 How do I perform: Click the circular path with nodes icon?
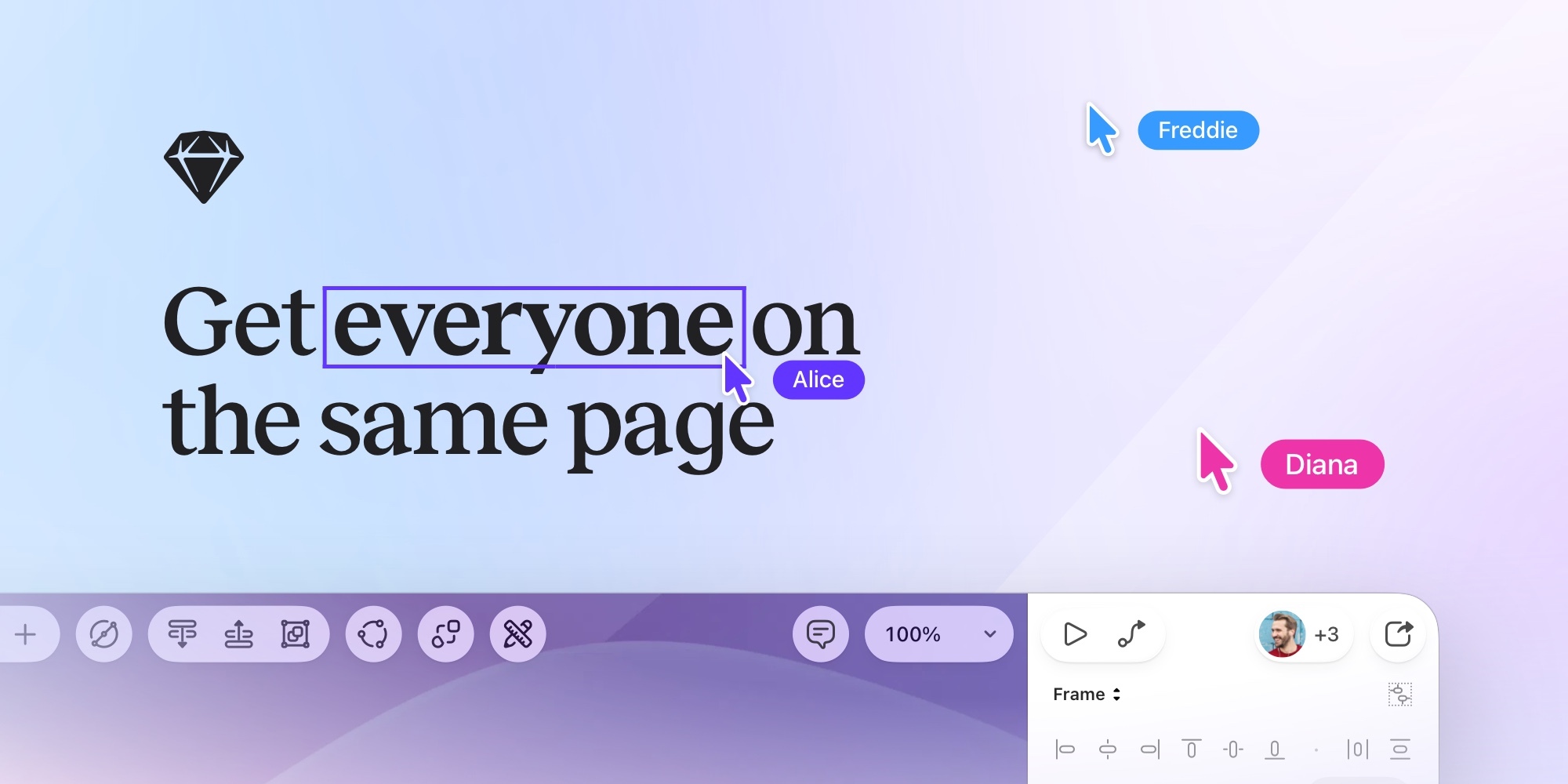tap(373, 634)
